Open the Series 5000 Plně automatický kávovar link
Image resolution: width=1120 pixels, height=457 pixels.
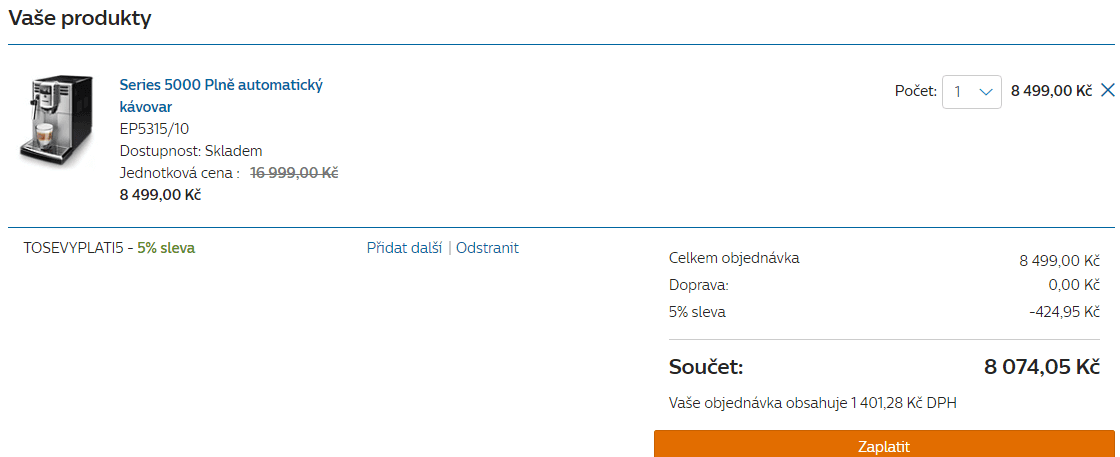point(221,96)
